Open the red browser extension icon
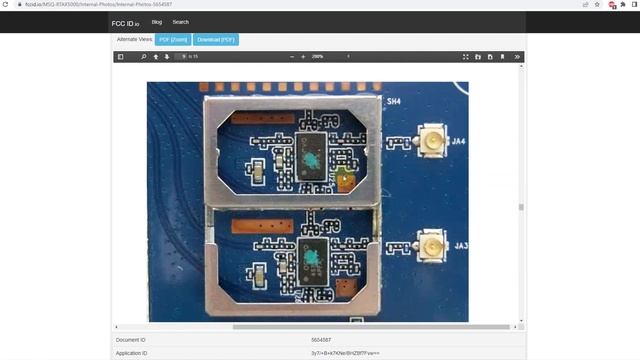The width and height of the screenshot is (640, 360). click(612, 5)
